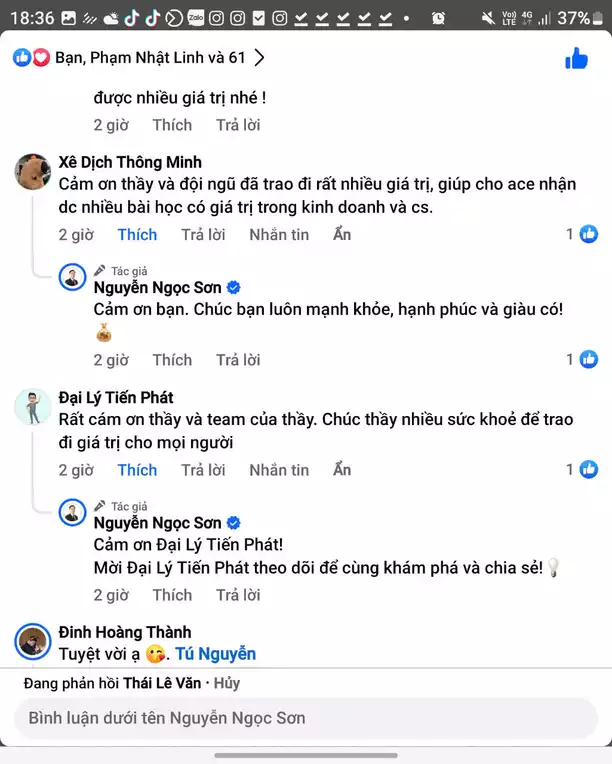
Task: Expand reactions list via chevron beside "và 61"
Action: (260, 58)
